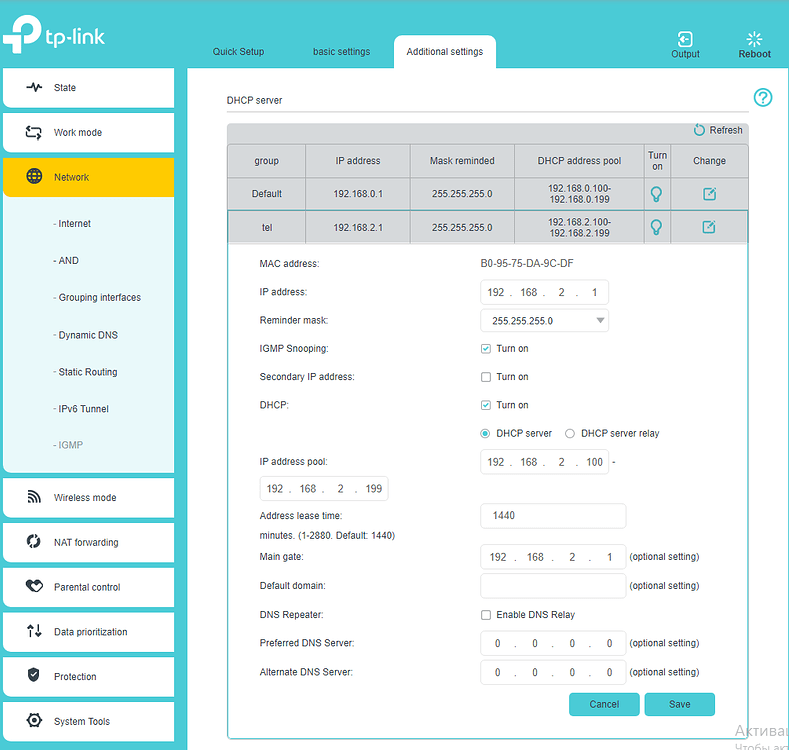Click the Output logout icon
Screen dimensions: 789x750
pyautogui.click(x=685, y=39)
